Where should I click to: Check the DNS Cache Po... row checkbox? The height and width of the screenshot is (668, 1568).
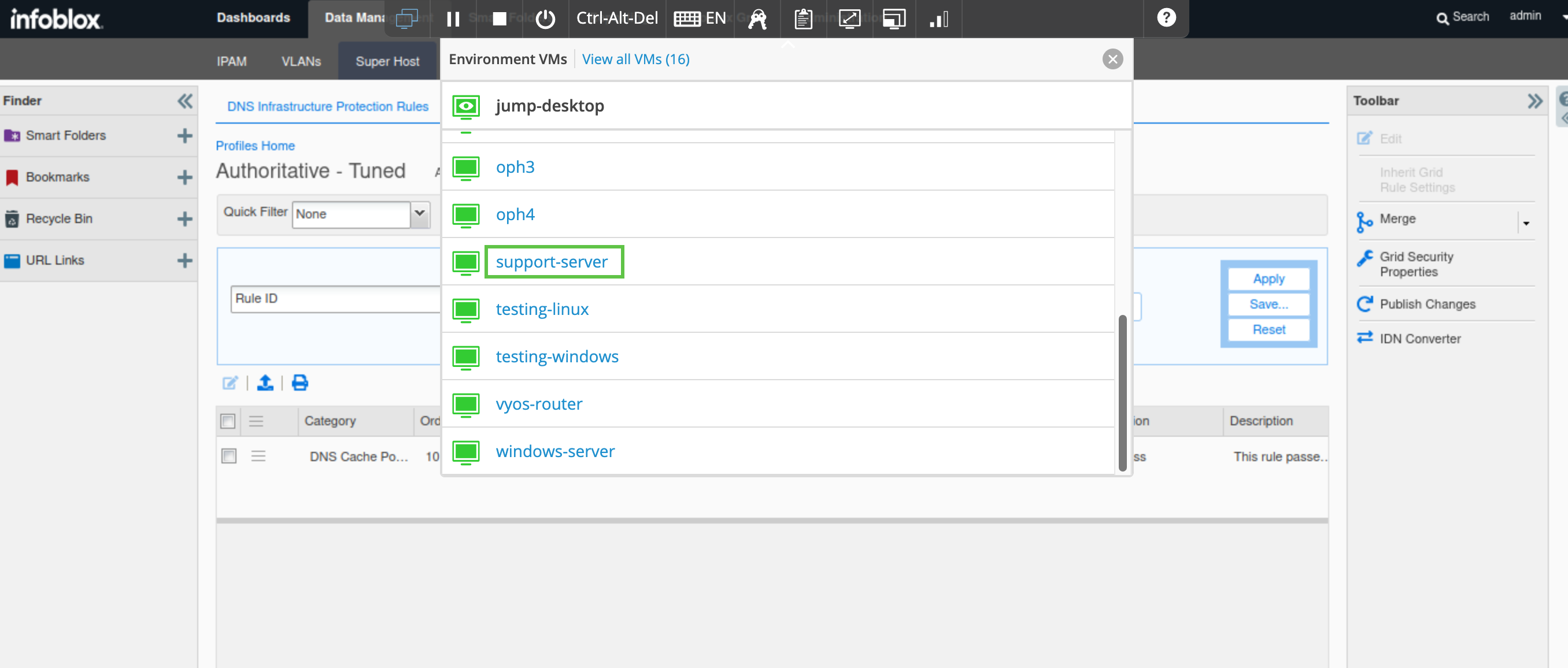(229, 456)
